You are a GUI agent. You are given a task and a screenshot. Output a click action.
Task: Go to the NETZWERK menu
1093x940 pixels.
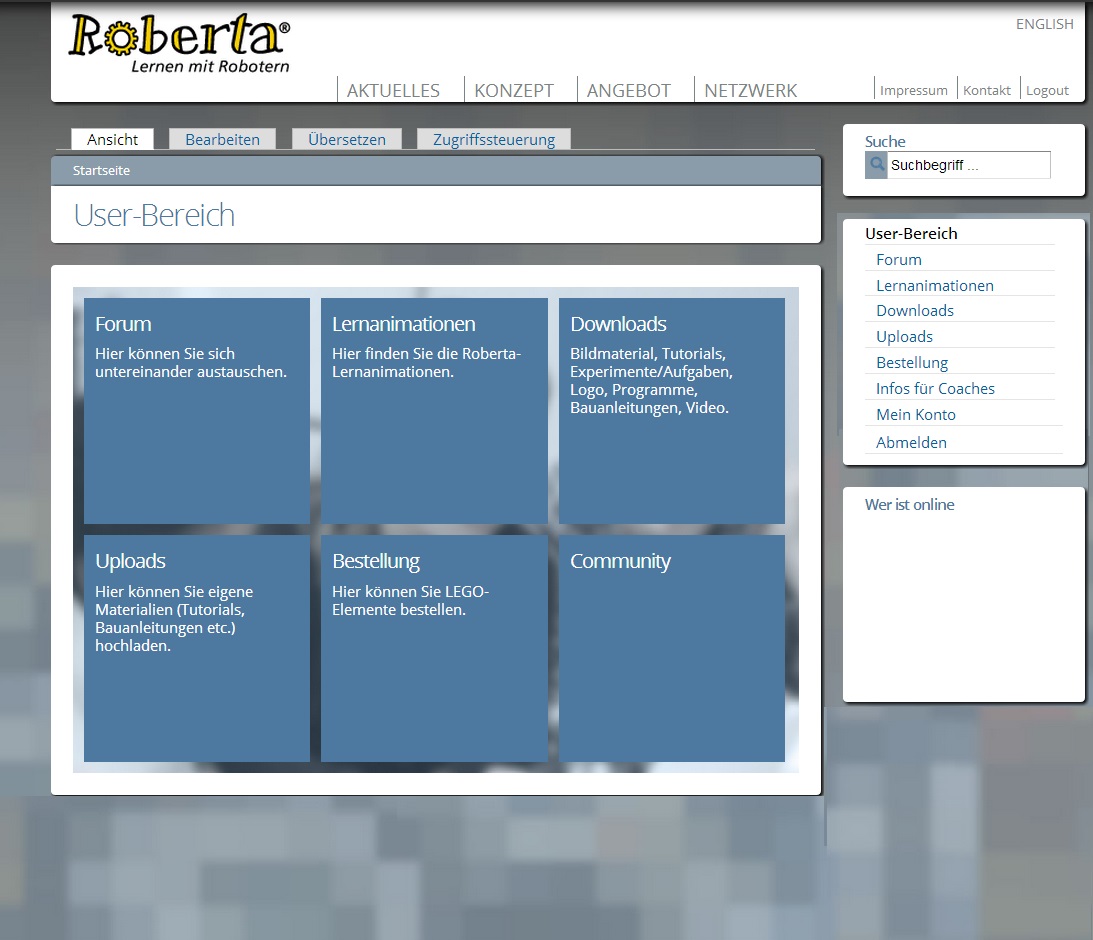[750, 91]
